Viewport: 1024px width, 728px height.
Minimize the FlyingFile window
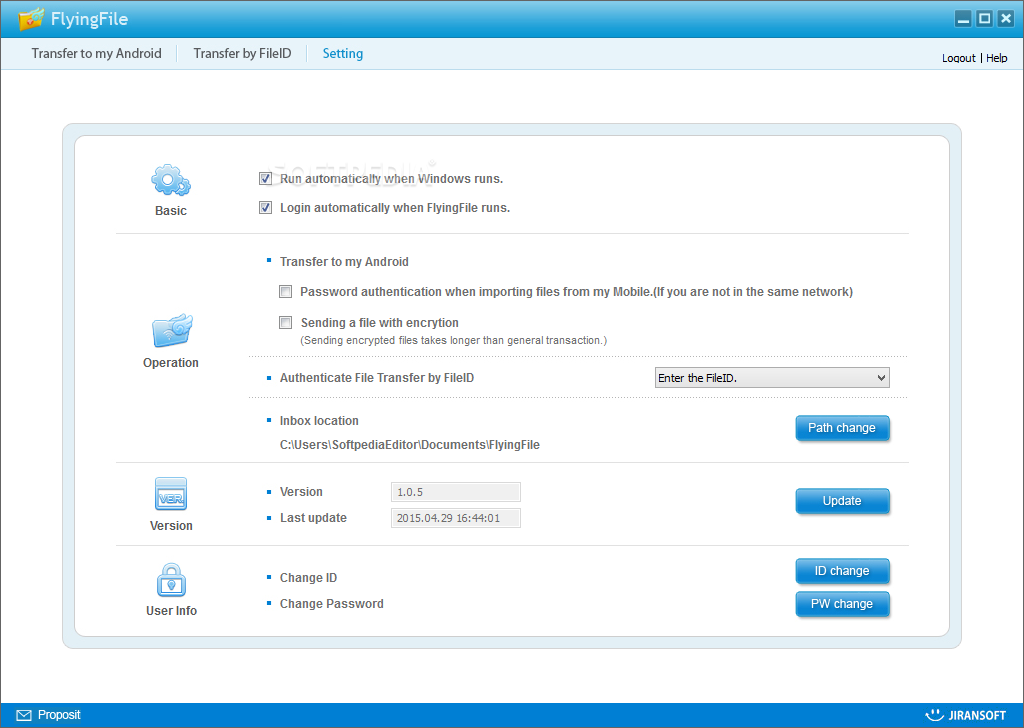963,19
